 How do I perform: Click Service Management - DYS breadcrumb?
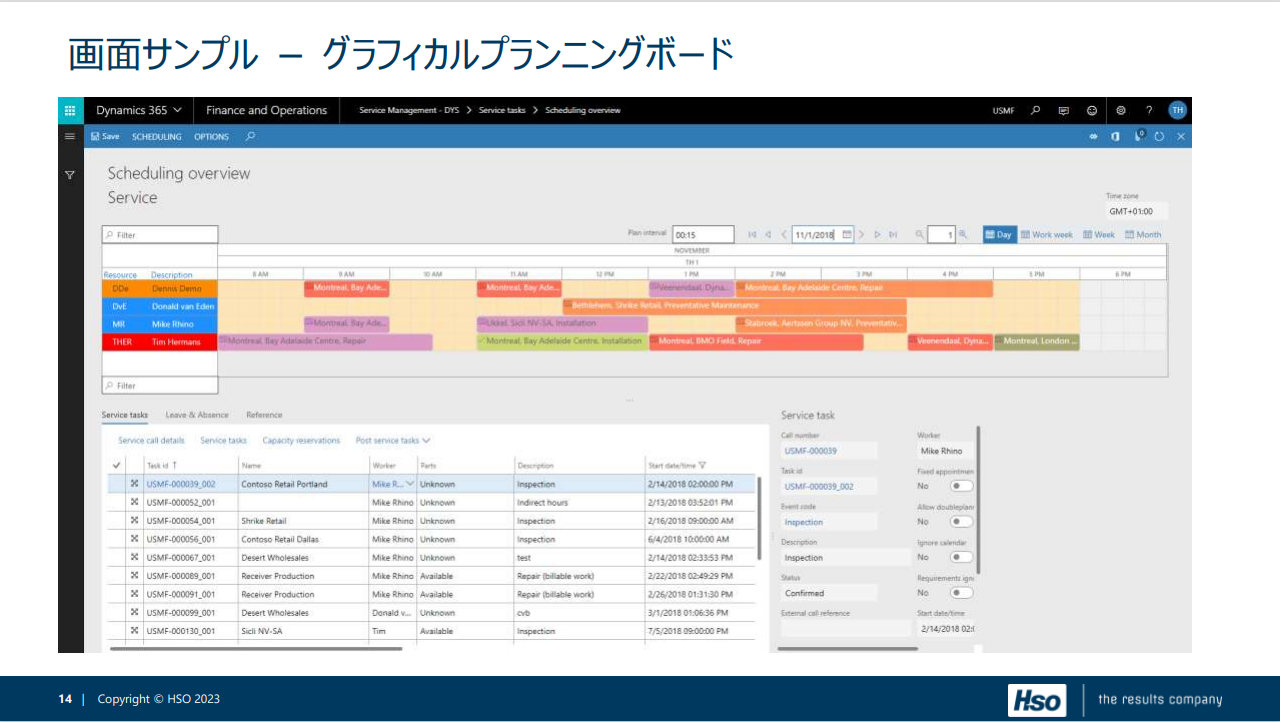click(410, 111)
